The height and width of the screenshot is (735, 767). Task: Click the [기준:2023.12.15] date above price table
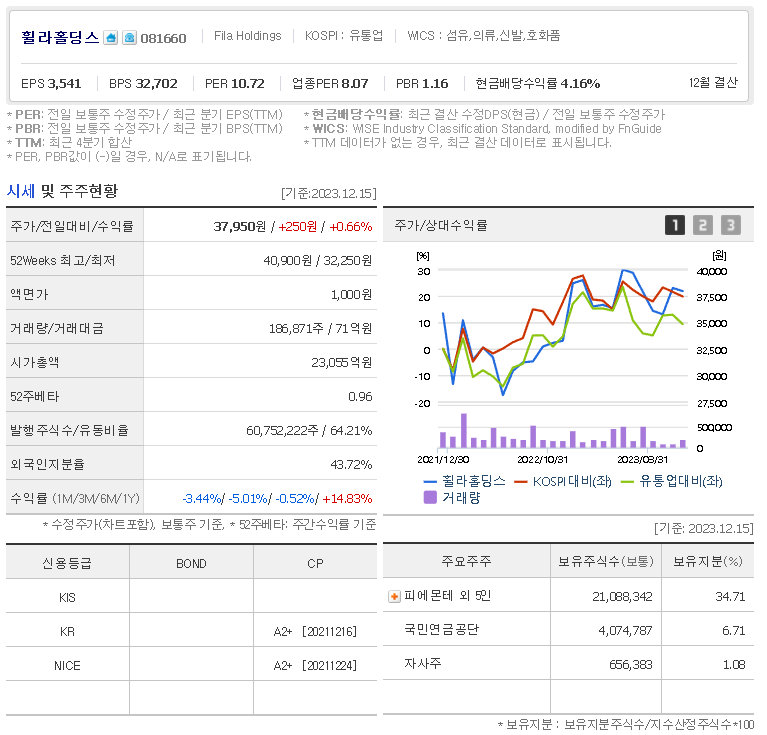coord(329,194)
